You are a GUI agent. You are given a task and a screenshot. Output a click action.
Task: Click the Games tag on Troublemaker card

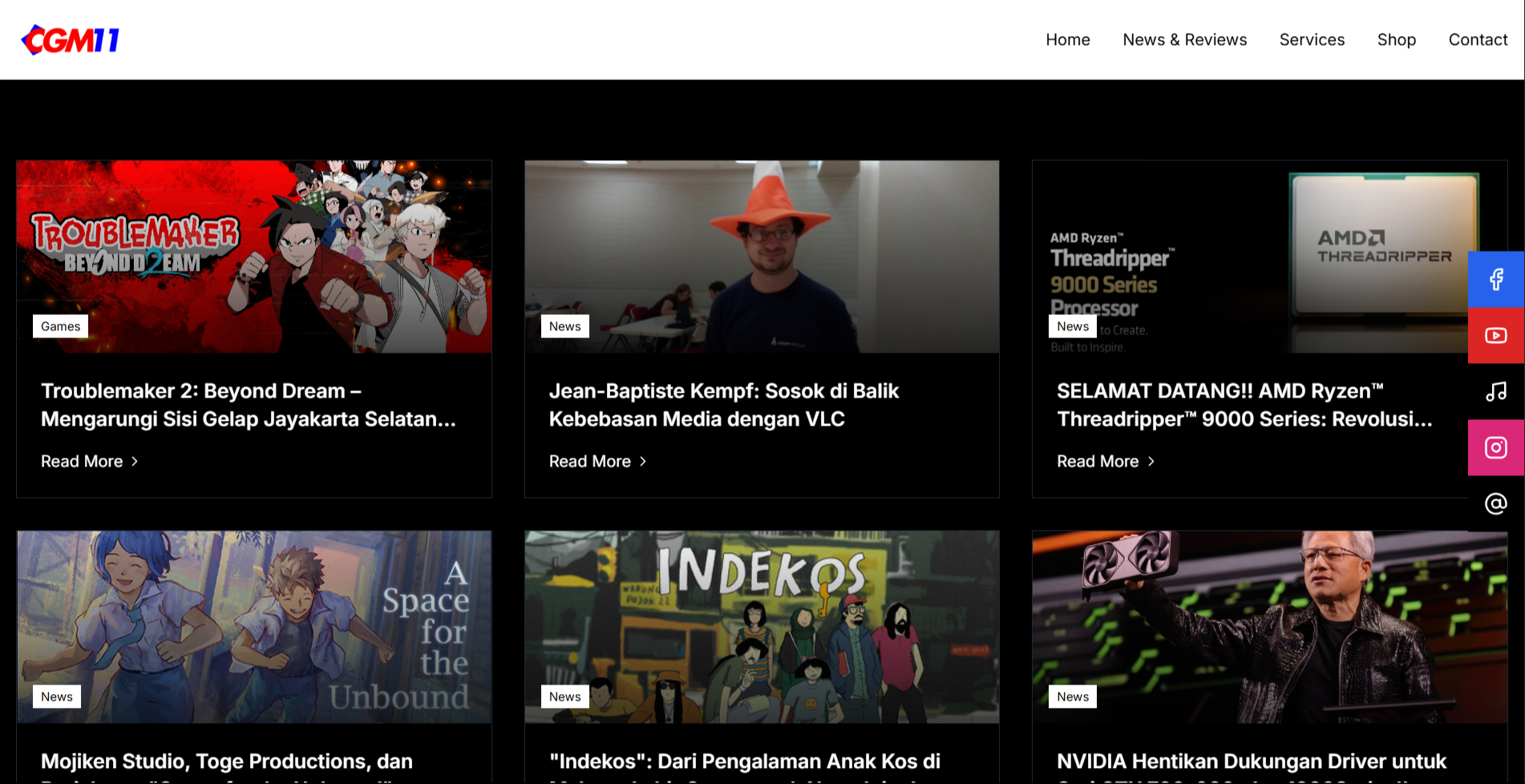click(x=60, y=326)
